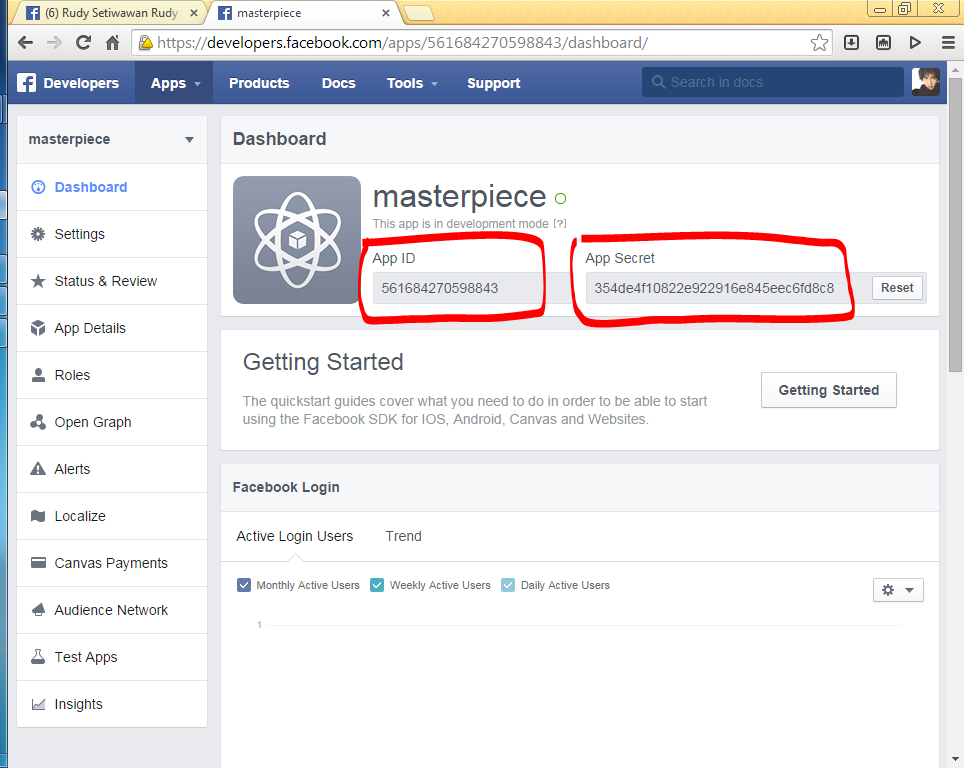The height and width of the screenshot is (768, 964).
Task: Close the Rudy Setiawan browser tab
Action: [194, 13]
